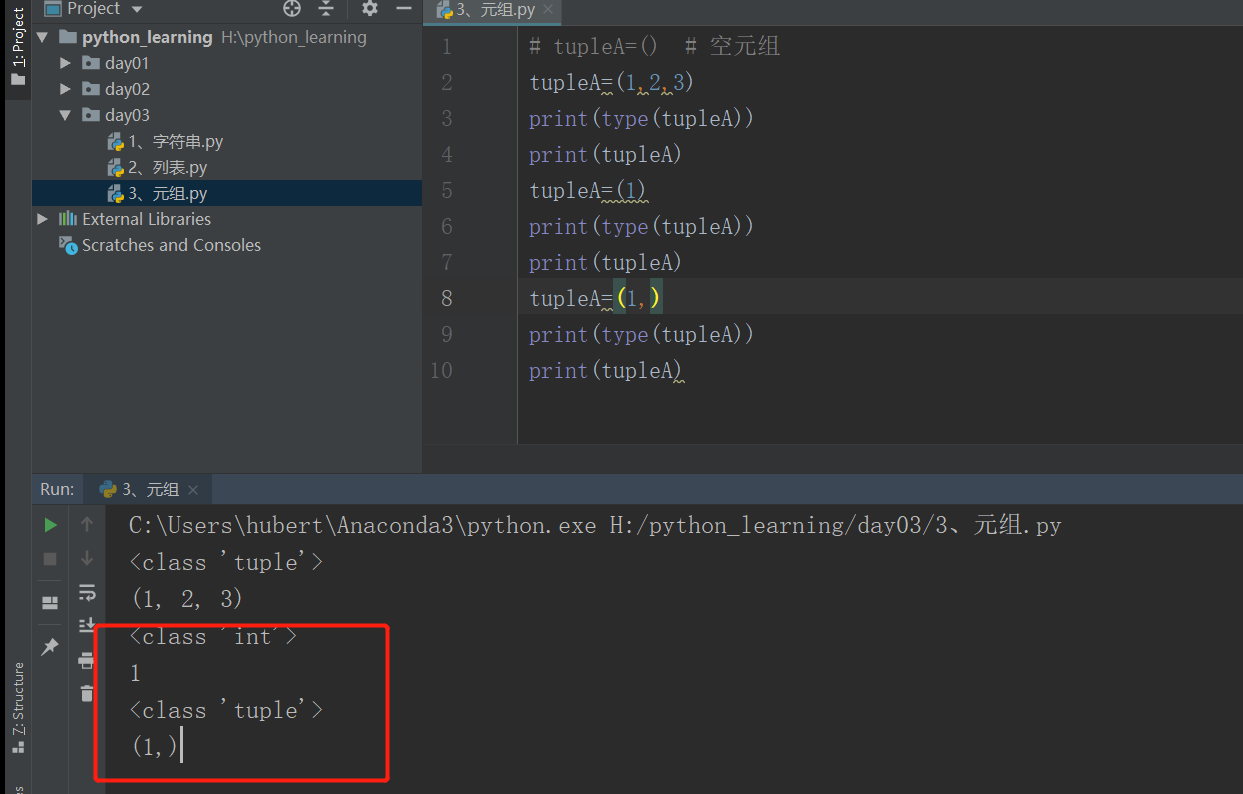Image resolution: width=1243 pixels, height=794 pixels.
Task: Close the 3、元组 Run tab
Action: click(x=193, y=490)
